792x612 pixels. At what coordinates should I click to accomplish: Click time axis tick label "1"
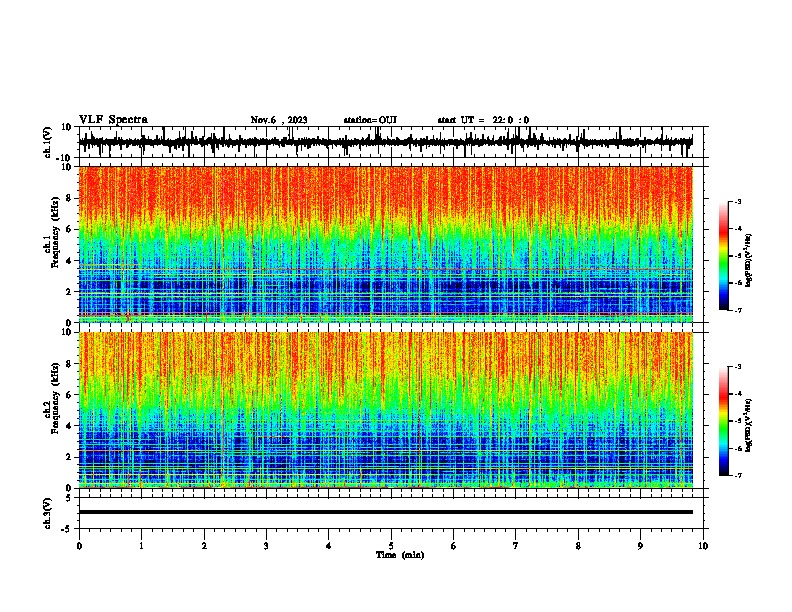pyautogui.click(x=142, y=546)
